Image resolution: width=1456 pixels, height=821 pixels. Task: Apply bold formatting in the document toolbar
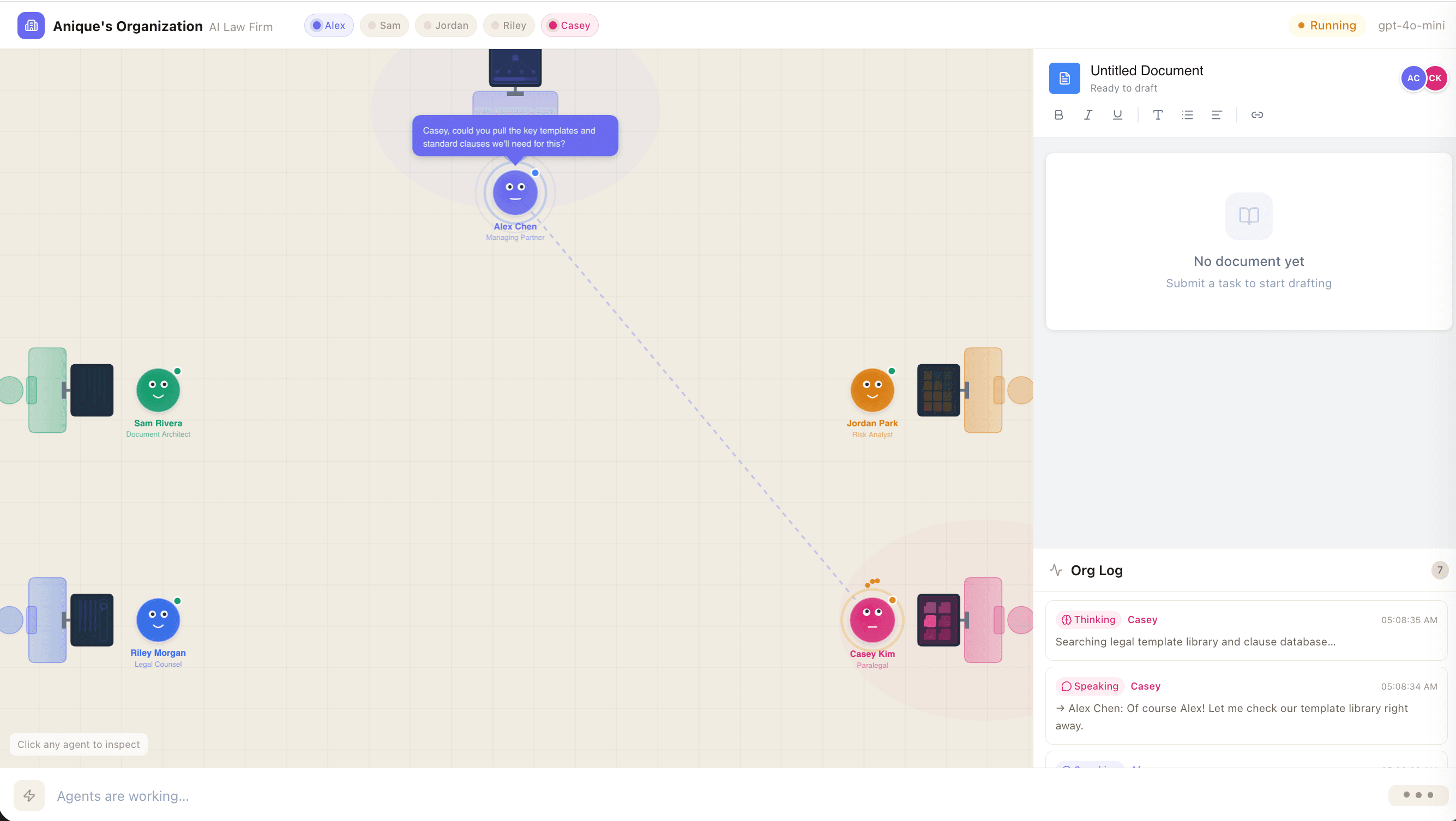click(x=1058, y=114)
